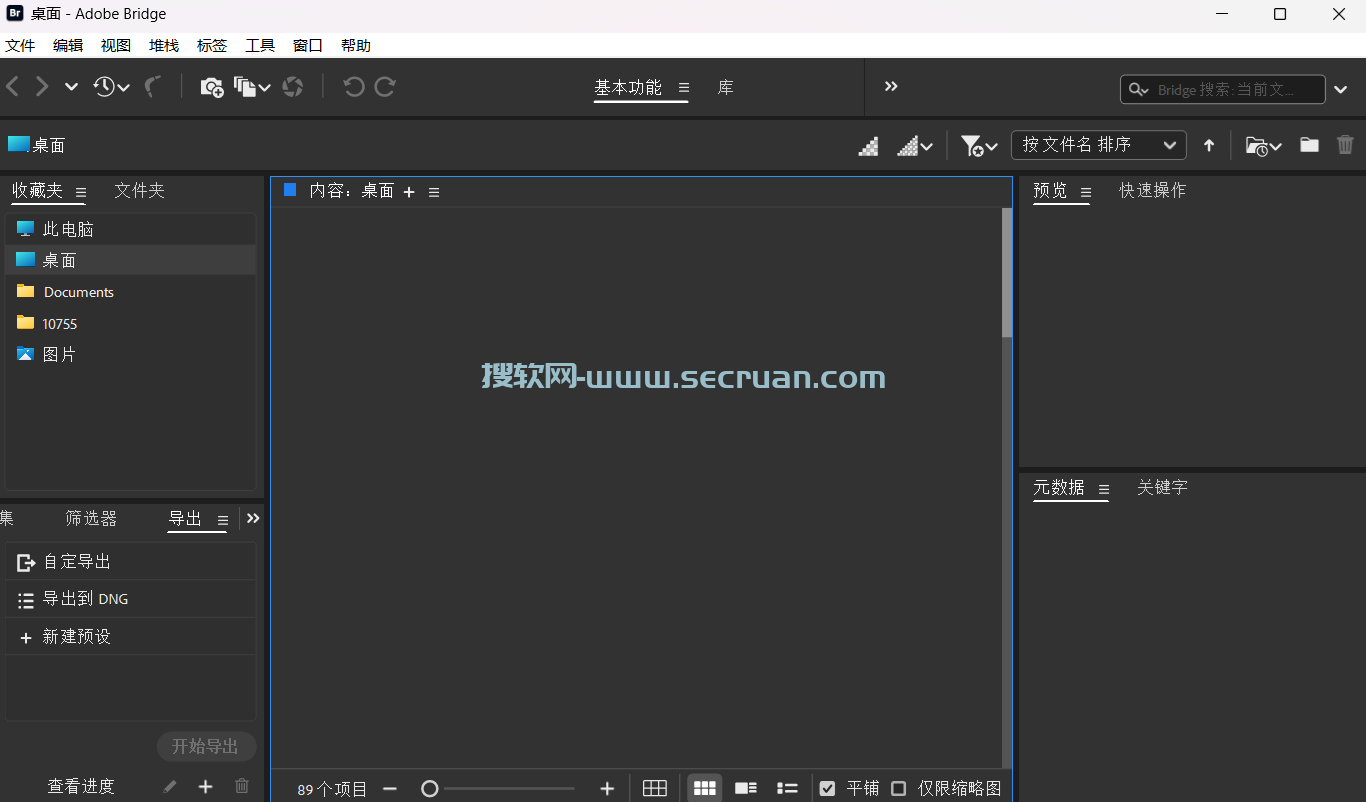
Task: Open the filter by rating dropdown
Action: coord(979,146)
